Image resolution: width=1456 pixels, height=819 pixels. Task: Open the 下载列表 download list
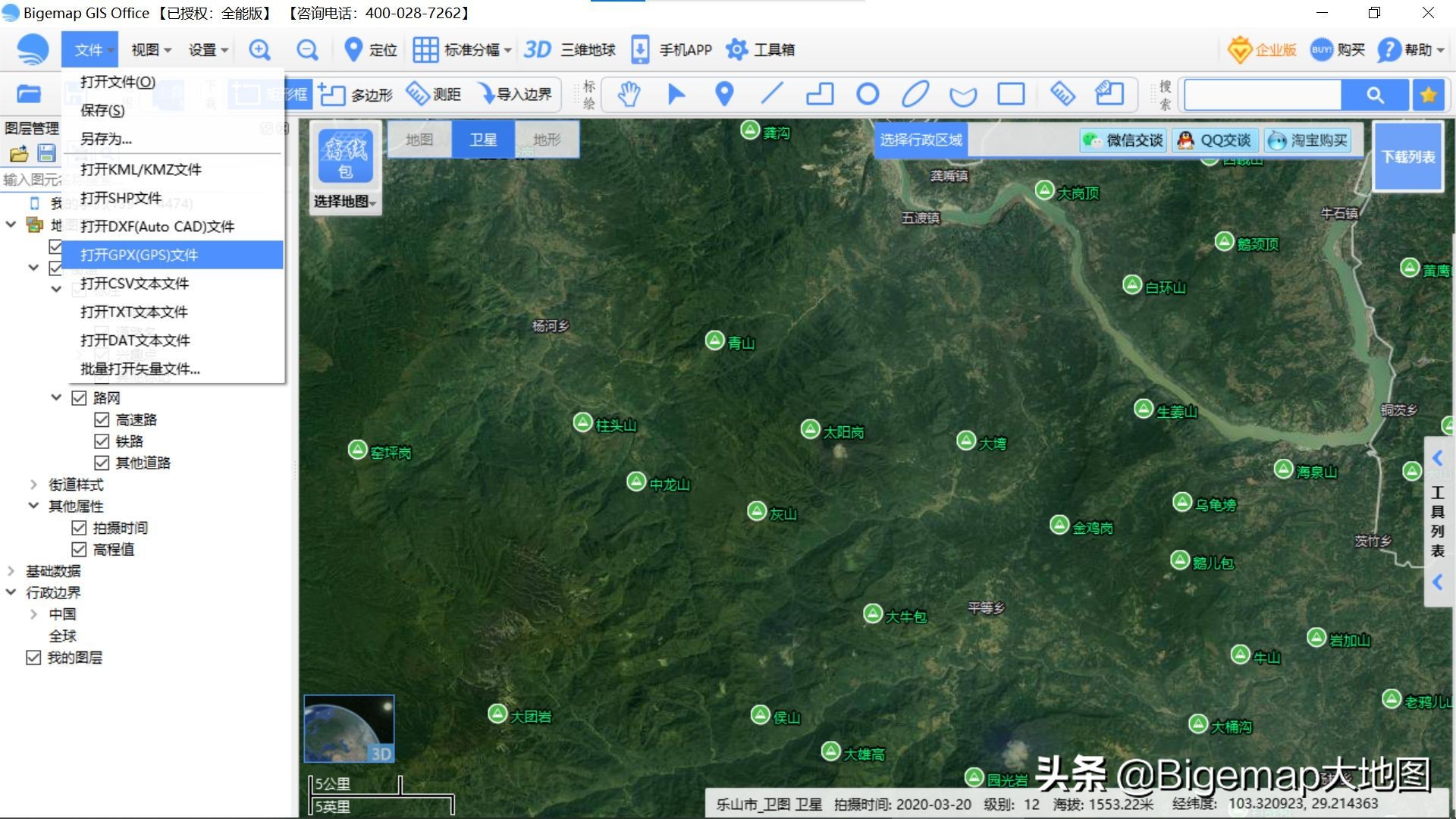click(x=1407, y=157)
